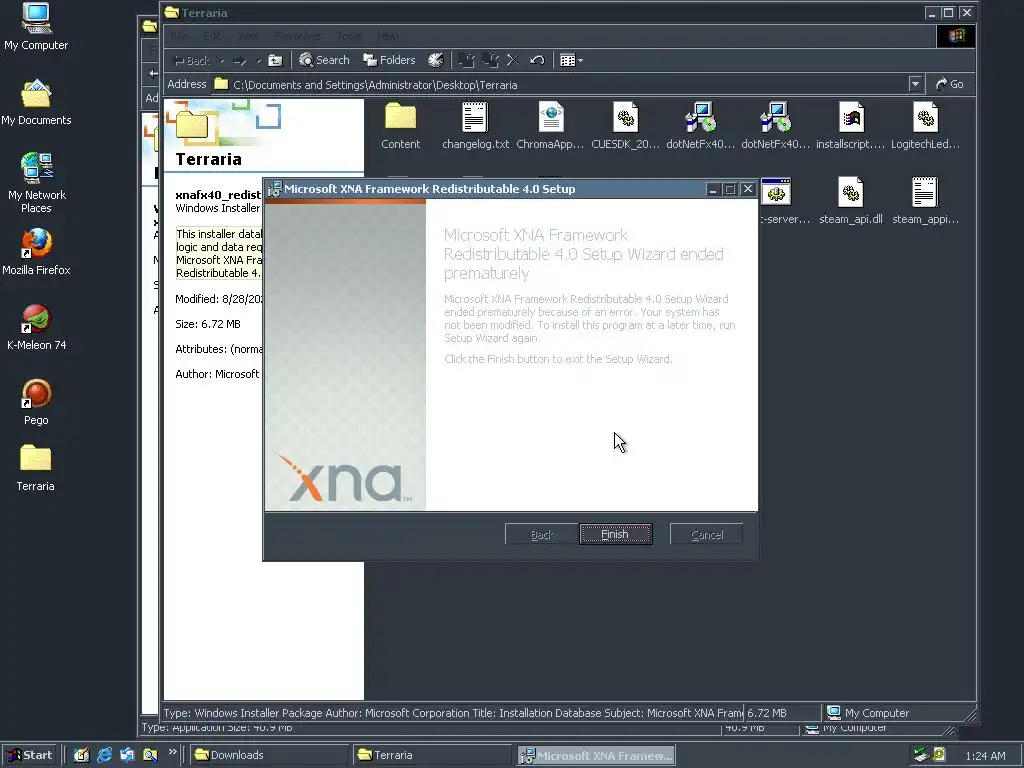This screenshot has height=768, width=1024.
Task: Launch K-Meleon 74 from desktop
Action: [x=36, y=327]
